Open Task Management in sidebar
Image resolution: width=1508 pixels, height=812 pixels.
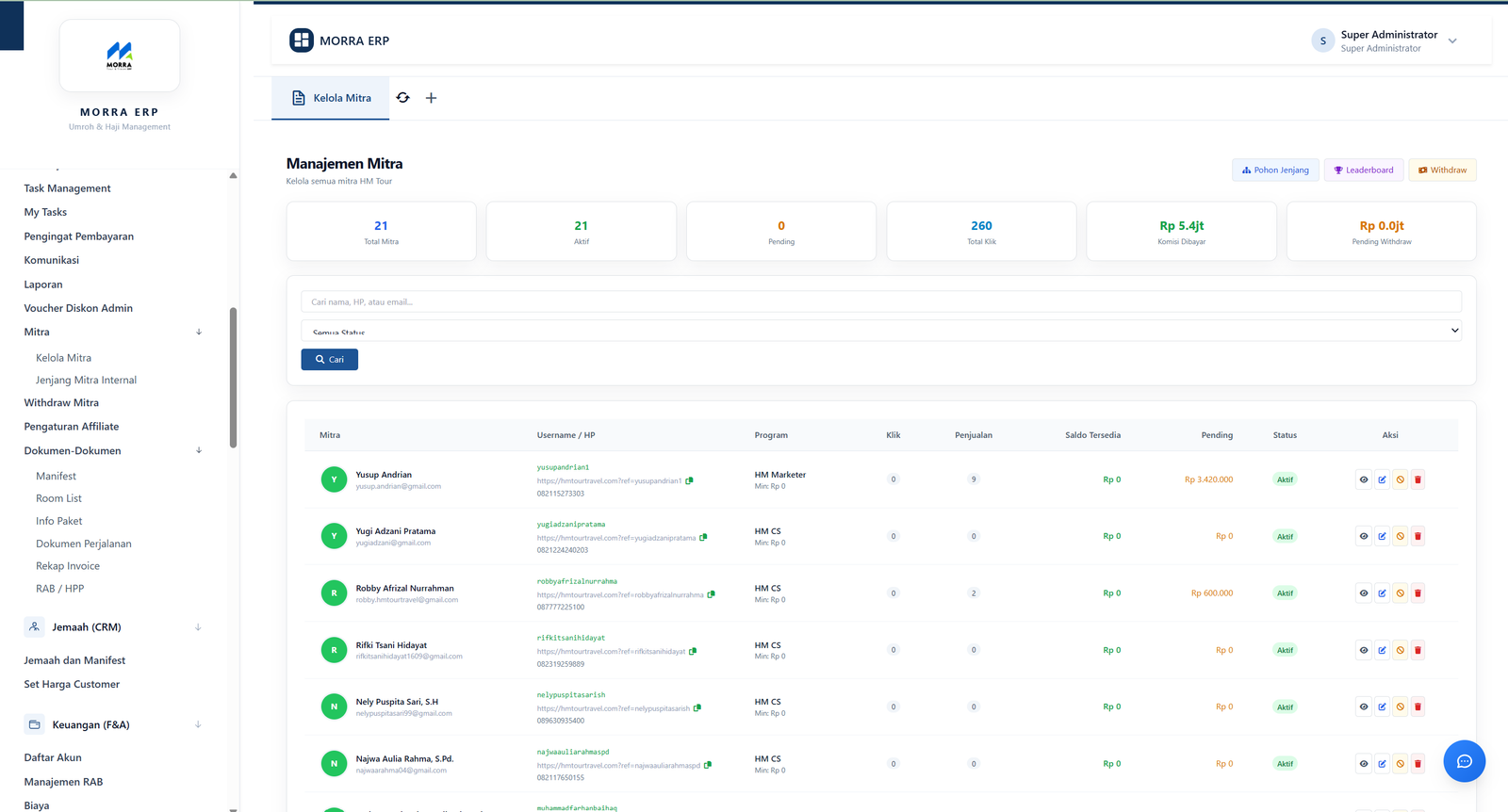click(67, 188)
